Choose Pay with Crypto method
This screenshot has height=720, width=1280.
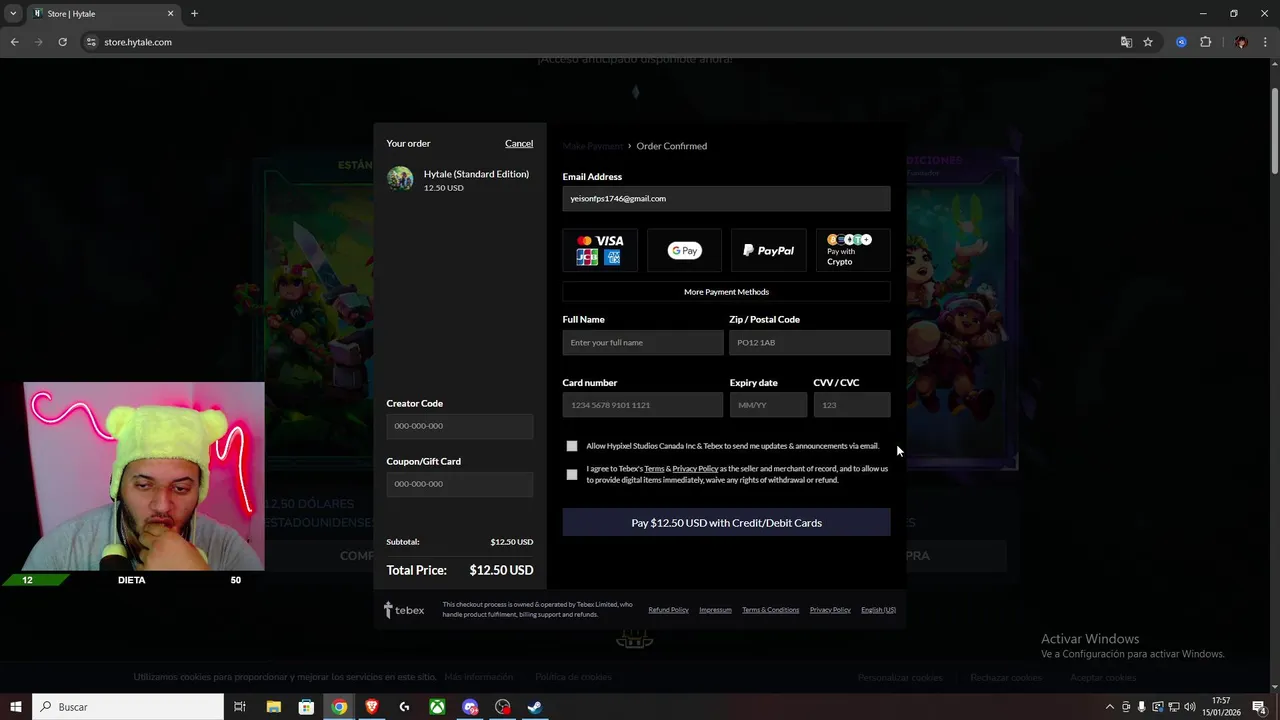click(853, 250)
